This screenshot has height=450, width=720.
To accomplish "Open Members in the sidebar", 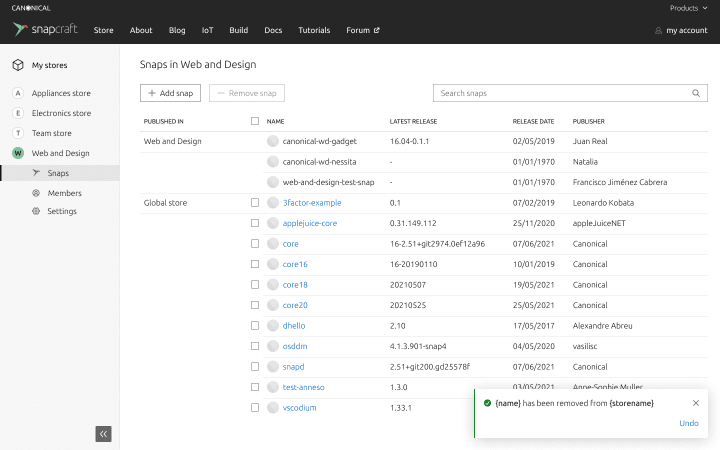I will click(x=64, y=193).
